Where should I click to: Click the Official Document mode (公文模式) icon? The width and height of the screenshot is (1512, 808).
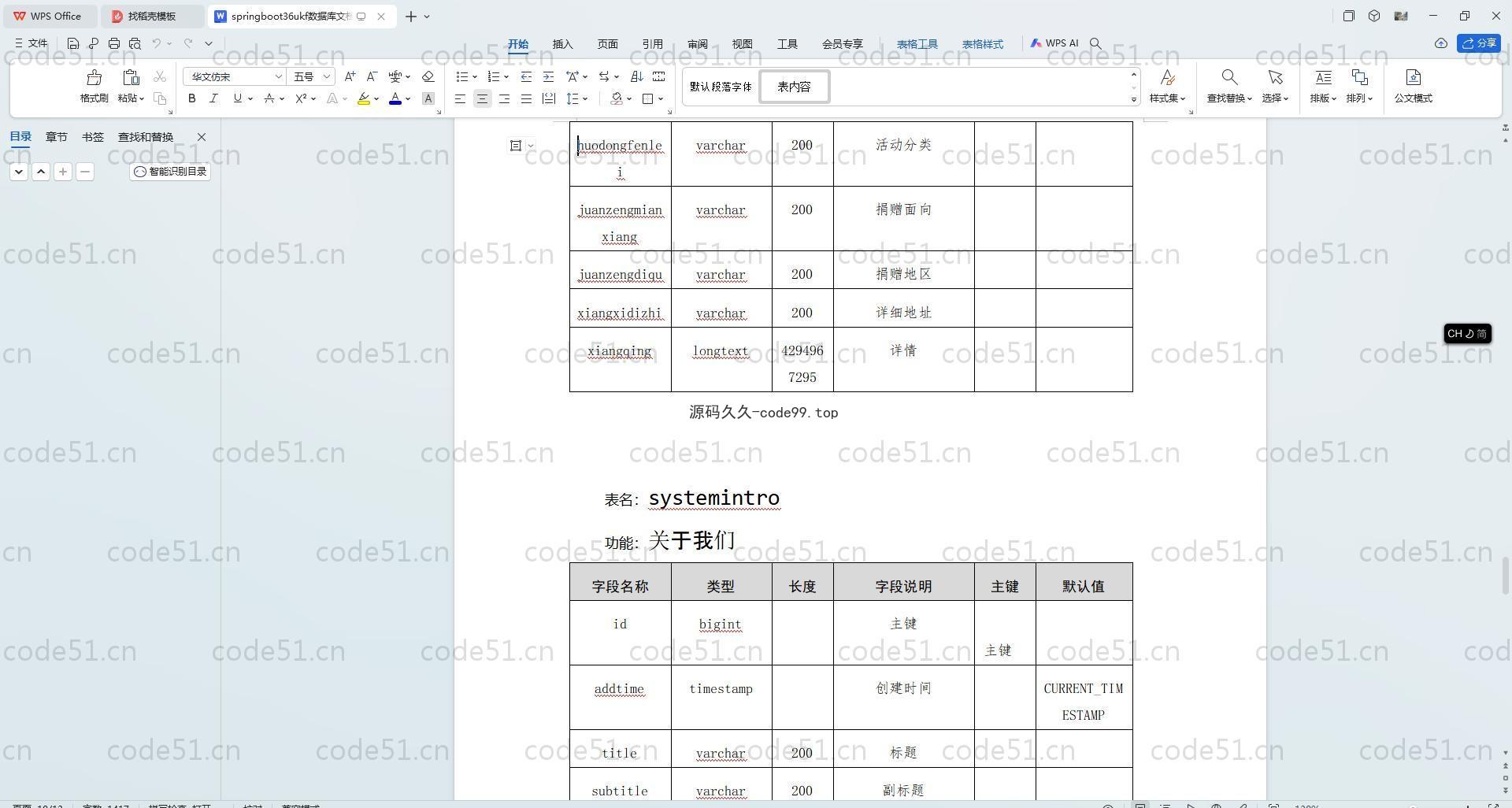click(x=1414, y=86)
